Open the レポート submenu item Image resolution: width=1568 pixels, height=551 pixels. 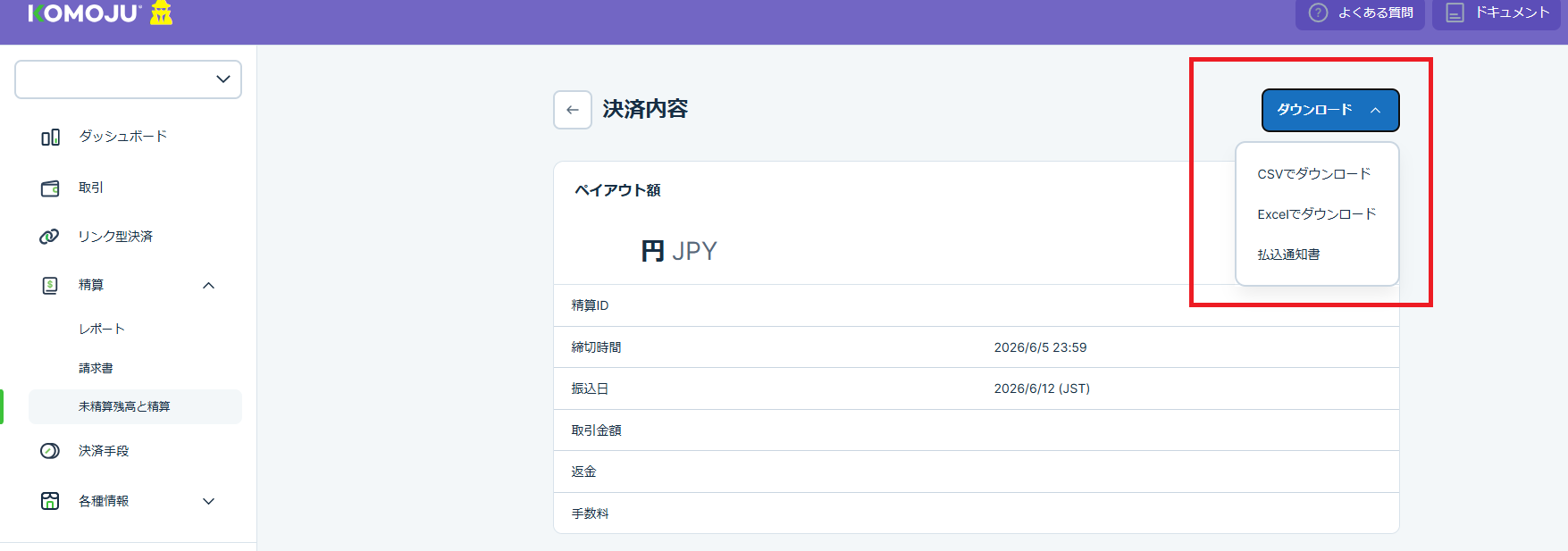102,329
